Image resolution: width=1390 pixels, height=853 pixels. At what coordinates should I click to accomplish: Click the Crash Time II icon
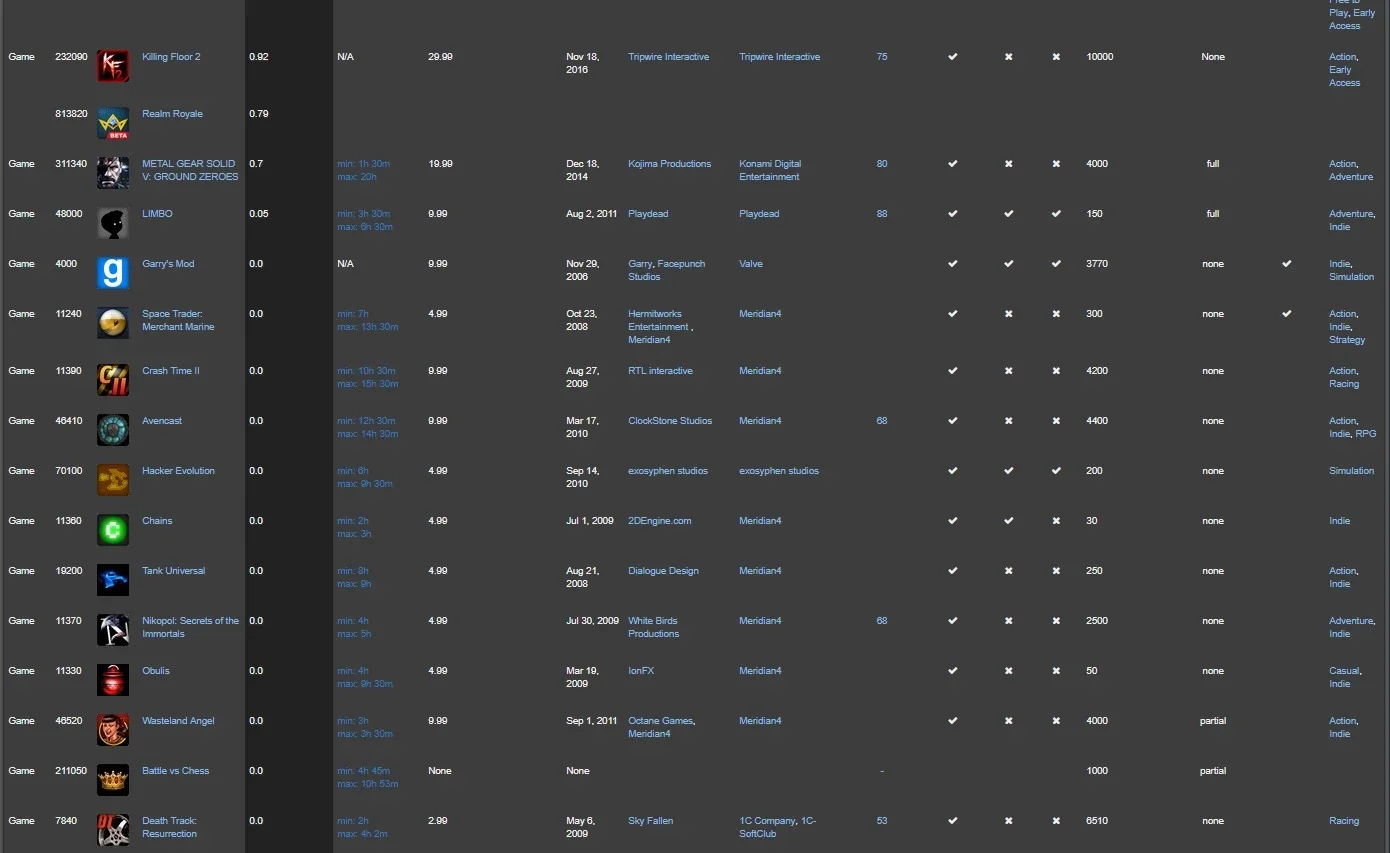113,380
